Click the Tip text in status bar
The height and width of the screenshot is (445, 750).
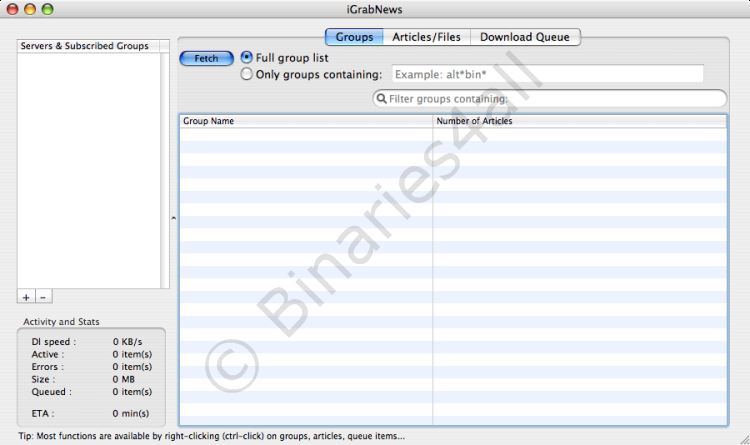(x=211, y=436)
